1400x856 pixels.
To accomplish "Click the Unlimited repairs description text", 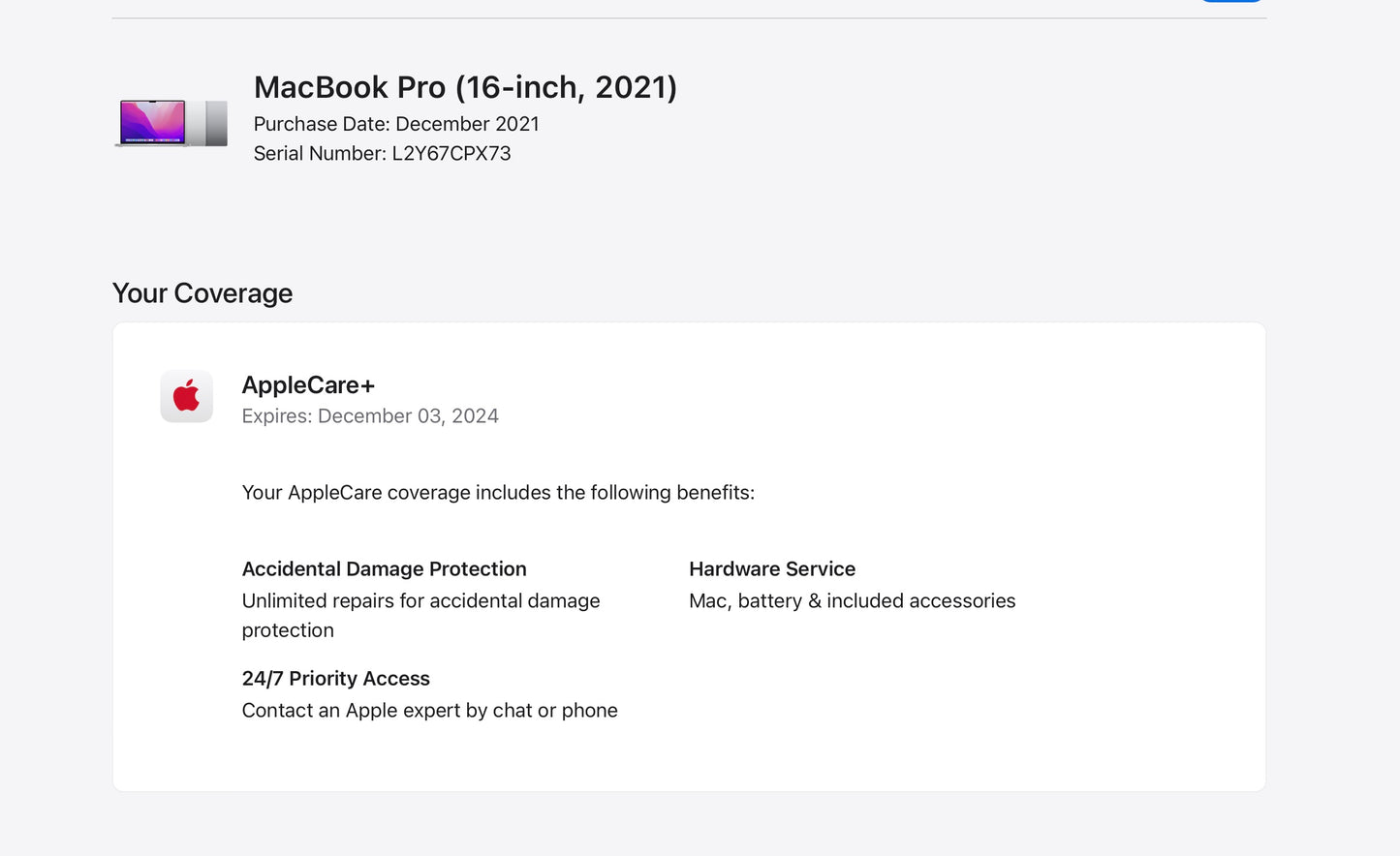I will click(x=420, y=601).
